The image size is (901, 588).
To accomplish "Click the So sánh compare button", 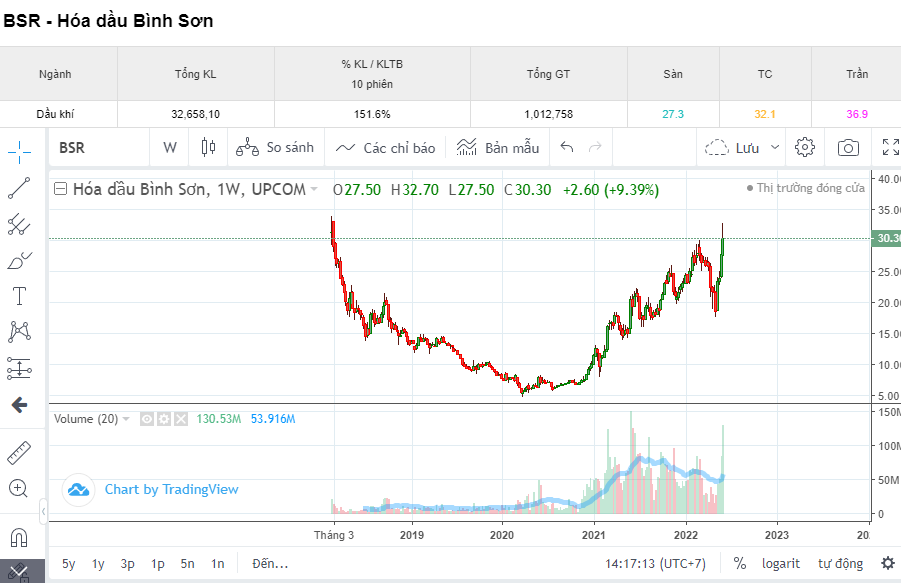I will (275, 148).
